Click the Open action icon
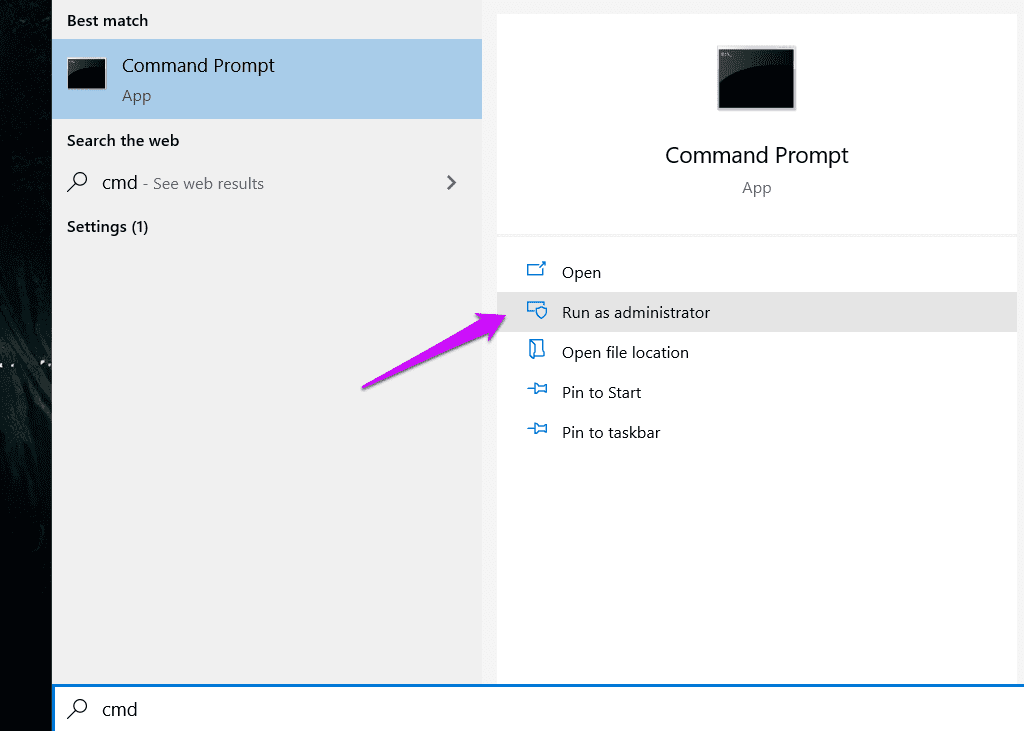The width and height of the screenshot is (1024, 731). pos(536,269)
